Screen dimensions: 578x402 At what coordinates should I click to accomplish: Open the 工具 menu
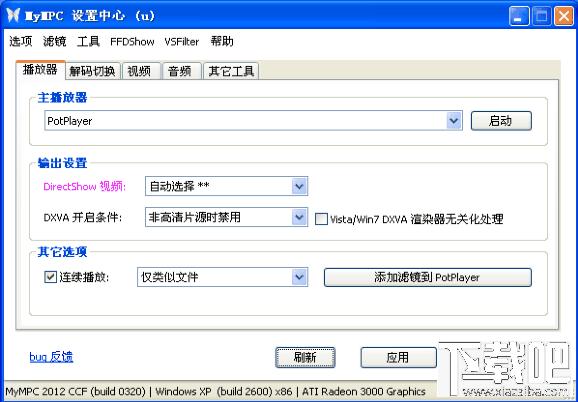(88, 41)
